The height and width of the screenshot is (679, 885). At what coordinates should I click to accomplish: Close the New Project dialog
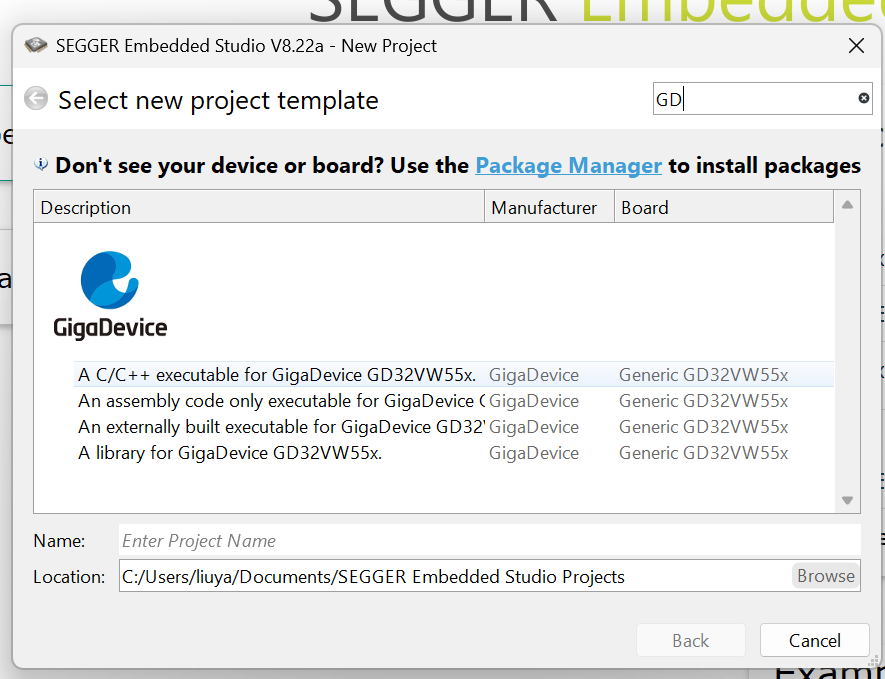tap(856, 46)
